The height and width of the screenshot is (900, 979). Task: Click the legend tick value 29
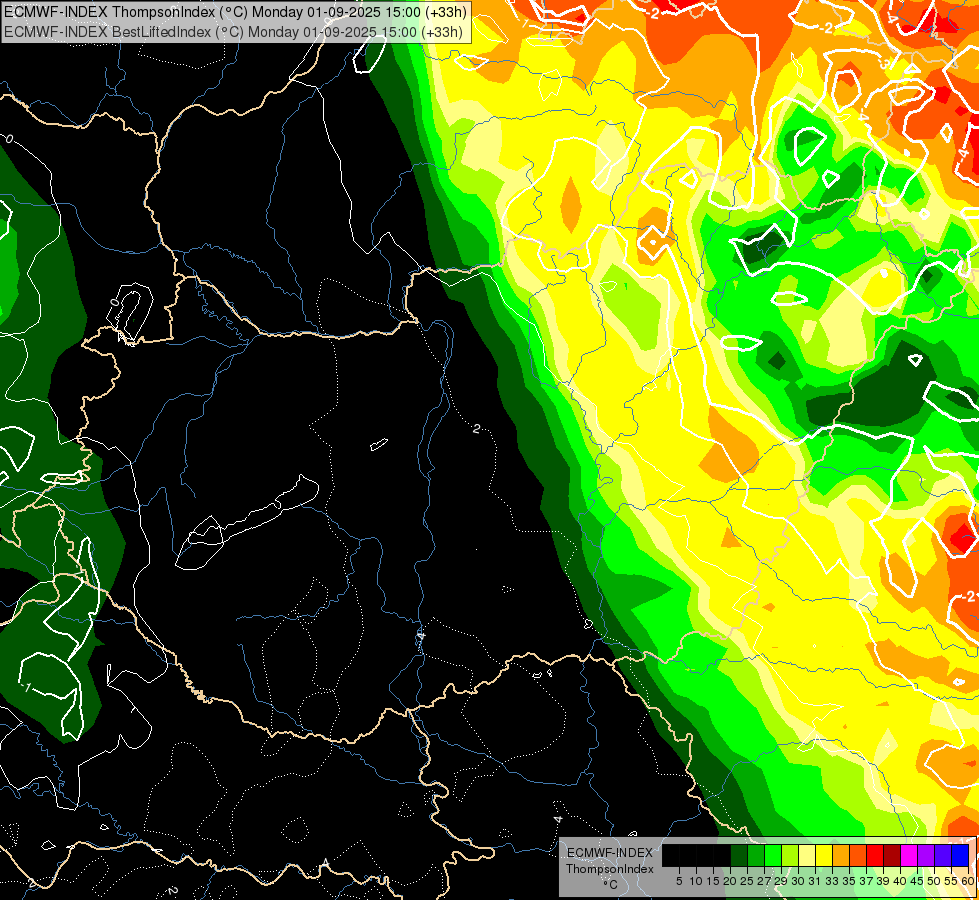tap(781, 881)
